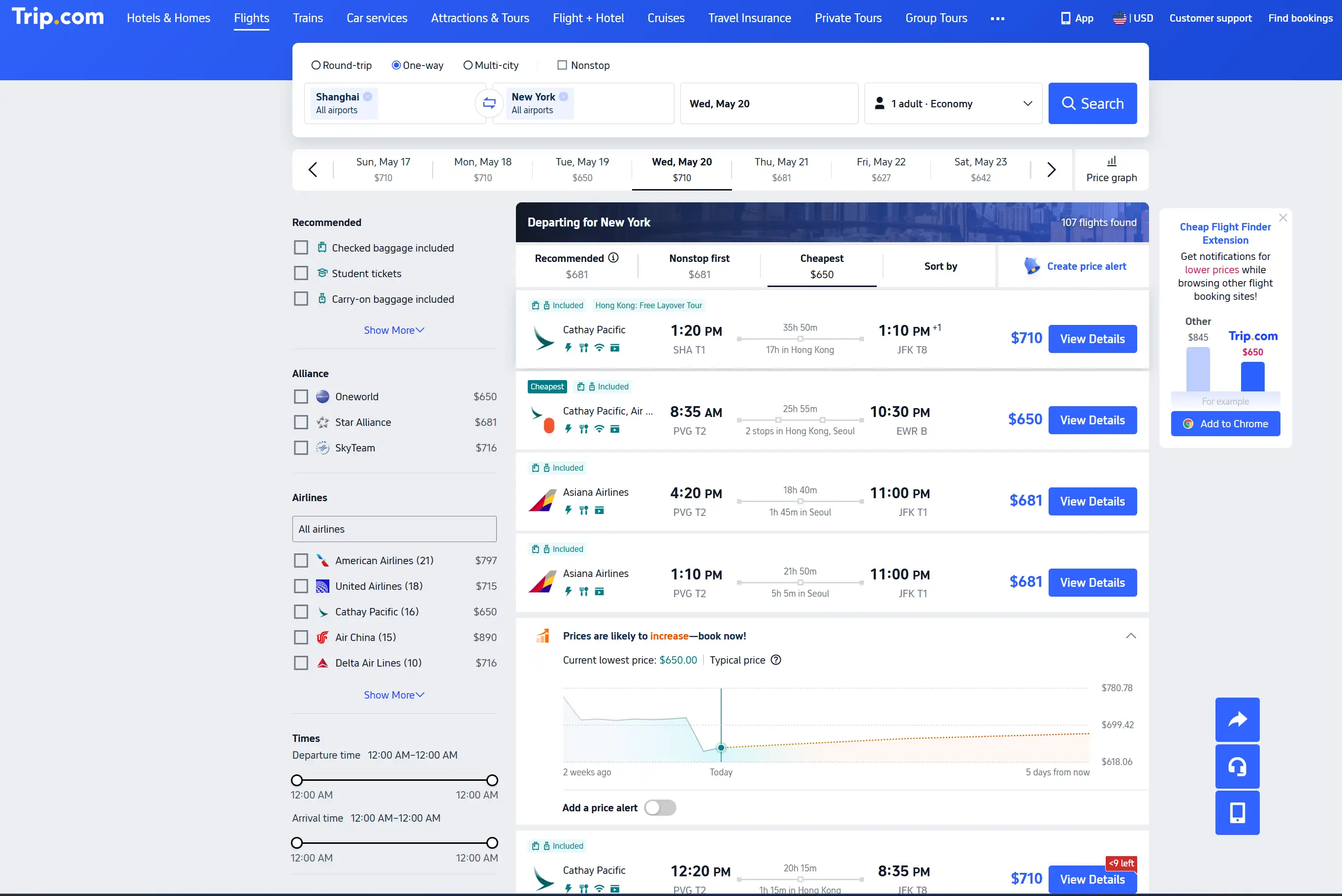Open the Sort by dropdown
Screen dimensions: 1342x896
click(x=940, y=266)
